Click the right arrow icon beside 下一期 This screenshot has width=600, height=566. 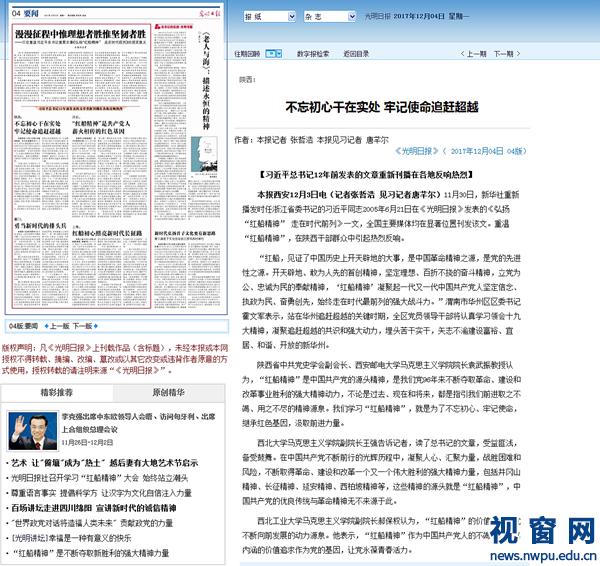518,54
